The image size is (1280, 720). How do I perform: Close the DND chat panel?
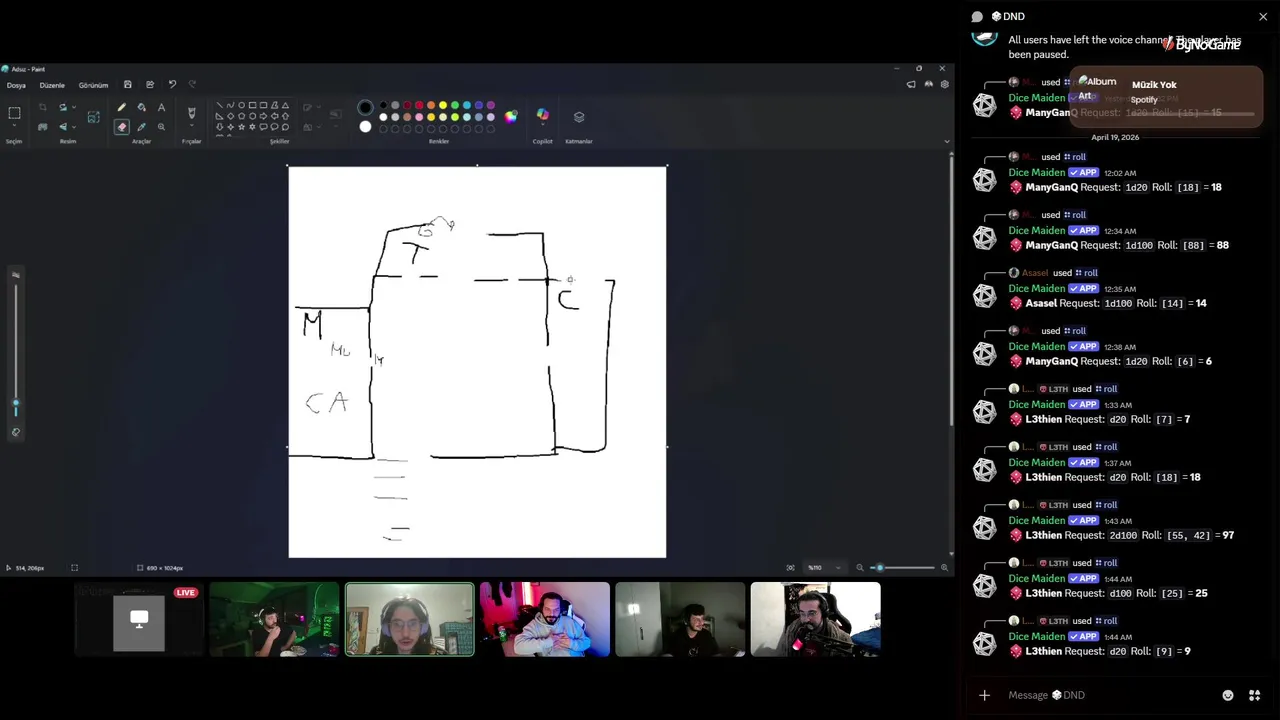[1262, 17]
